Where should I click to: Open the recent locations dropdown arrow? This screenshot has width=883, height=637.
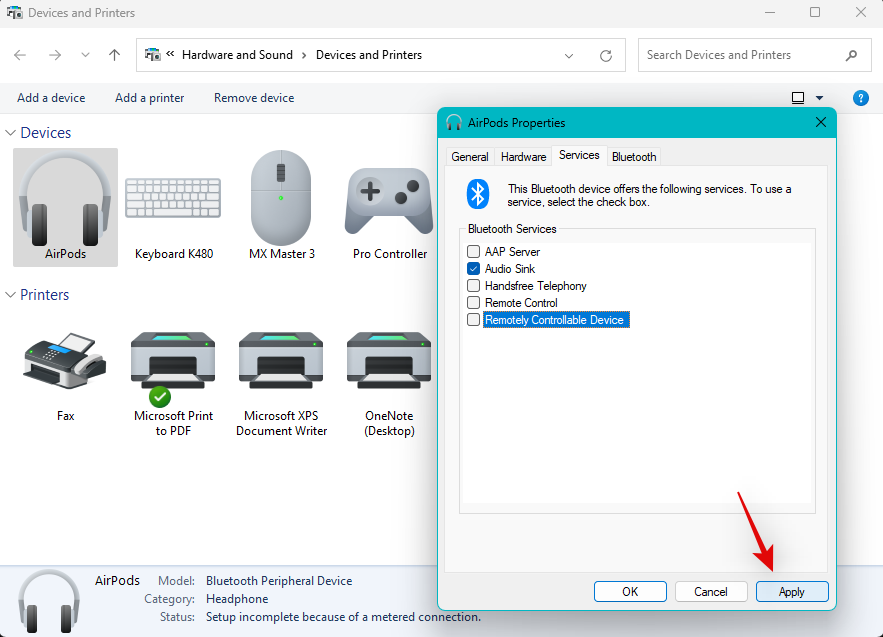coord(85,55)
